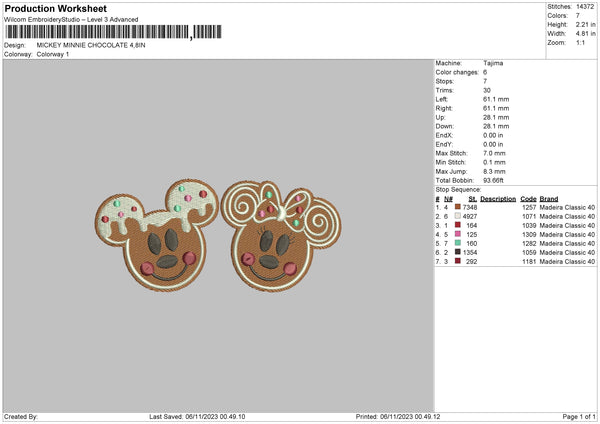Click the Total Bobbin value 93.66ft
The image size is (600, 424).
[x=493, y=180]
